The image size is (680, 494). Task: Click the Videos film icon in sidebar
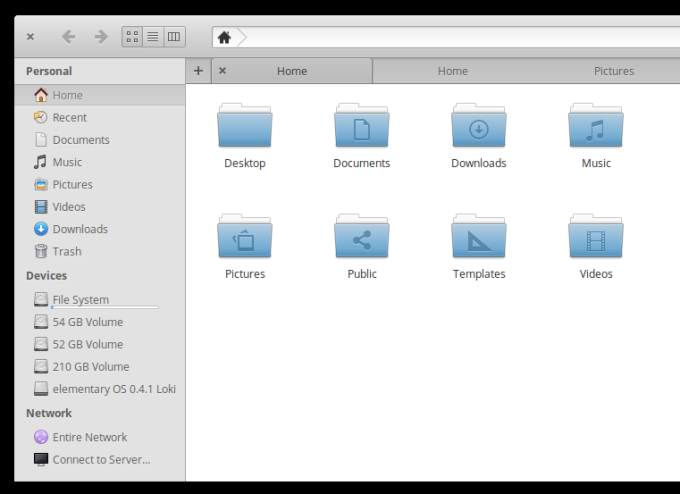tap(41, 207)
